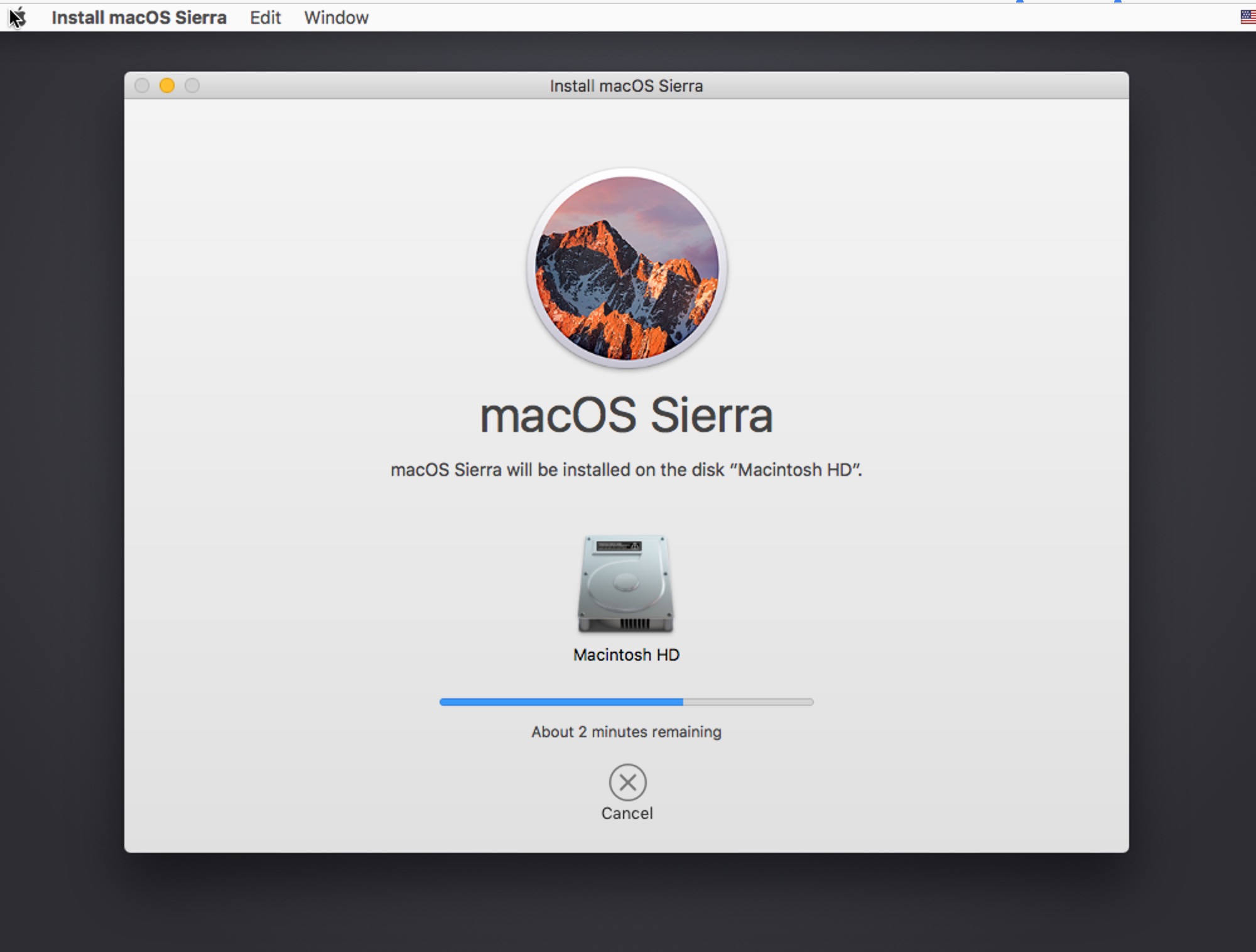
Task: Select the Macintosh HD disk icon
Action: click(625, 584)
